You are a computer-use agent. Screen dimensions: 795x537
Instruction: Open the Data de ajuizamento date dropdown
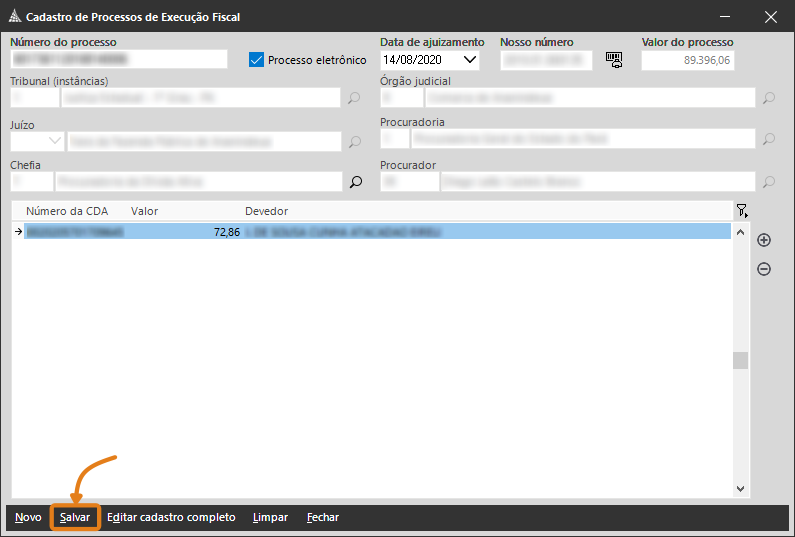469,60
